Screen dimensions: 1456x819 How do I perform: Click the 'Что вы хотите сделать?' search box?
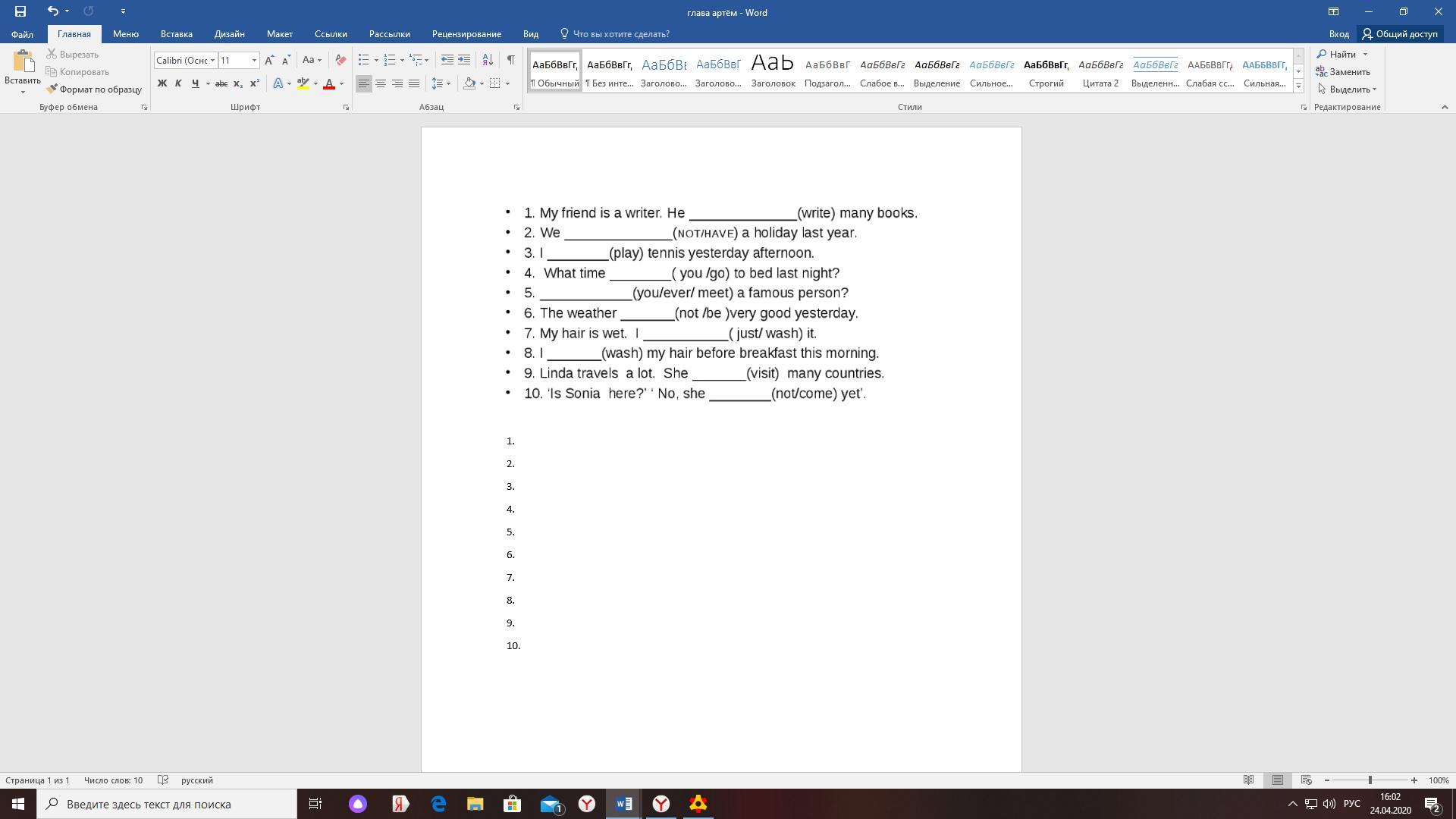620,34
